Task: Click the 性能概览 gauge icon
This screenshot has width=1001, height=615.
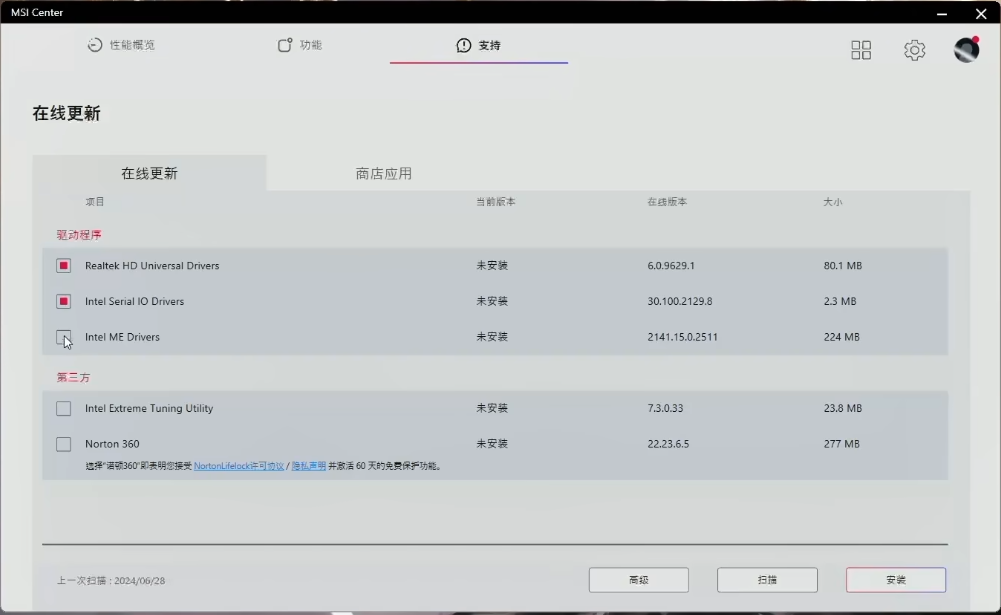Action: [95, 45]
